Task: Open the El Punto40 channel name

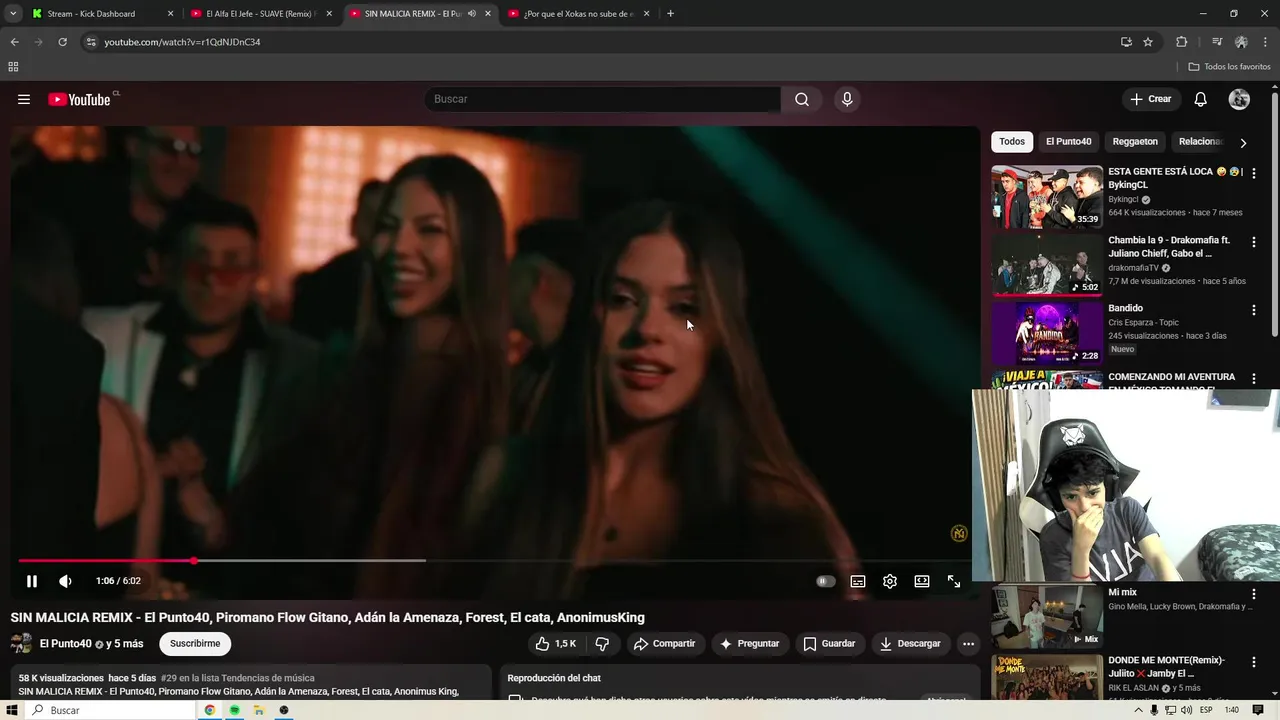Action: point(65,644)
